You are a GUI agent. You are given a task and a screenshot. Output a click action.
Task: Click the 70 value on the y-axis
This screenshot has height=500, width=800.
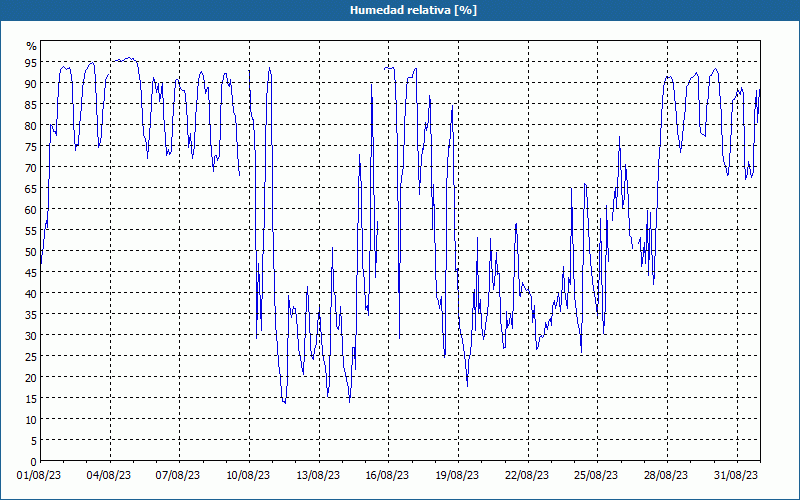(x=31, y=167)
